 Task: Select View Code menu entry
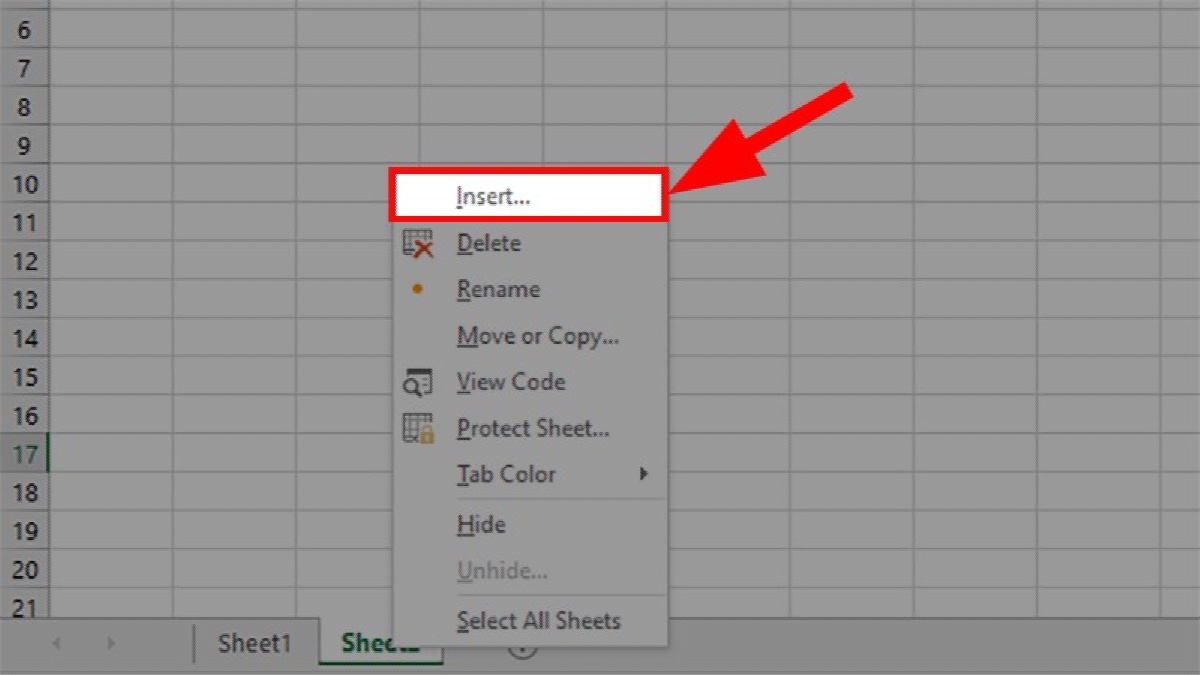tap(528, 382)
